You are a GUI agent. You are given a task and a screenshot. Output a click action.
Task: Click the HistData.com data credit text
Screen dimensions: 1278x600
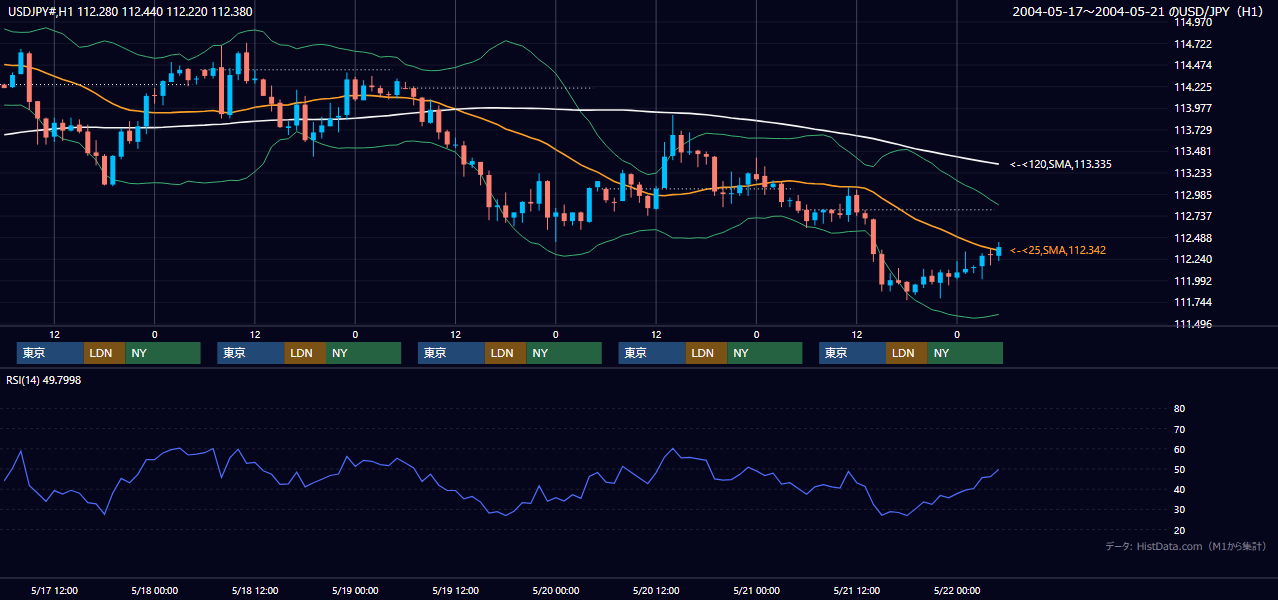pyautogui.click(x=1186, y=546)
